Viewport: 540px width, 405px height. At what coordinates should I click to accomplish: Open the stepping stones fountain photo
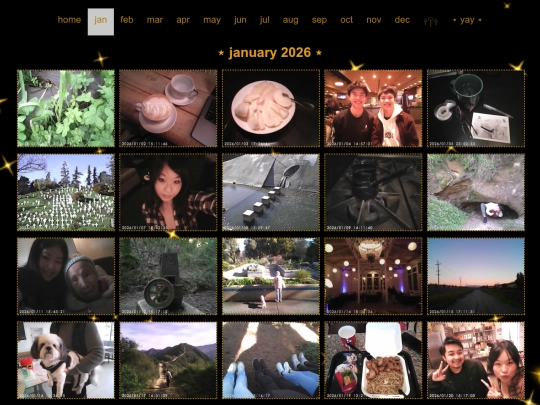point(271,192)
